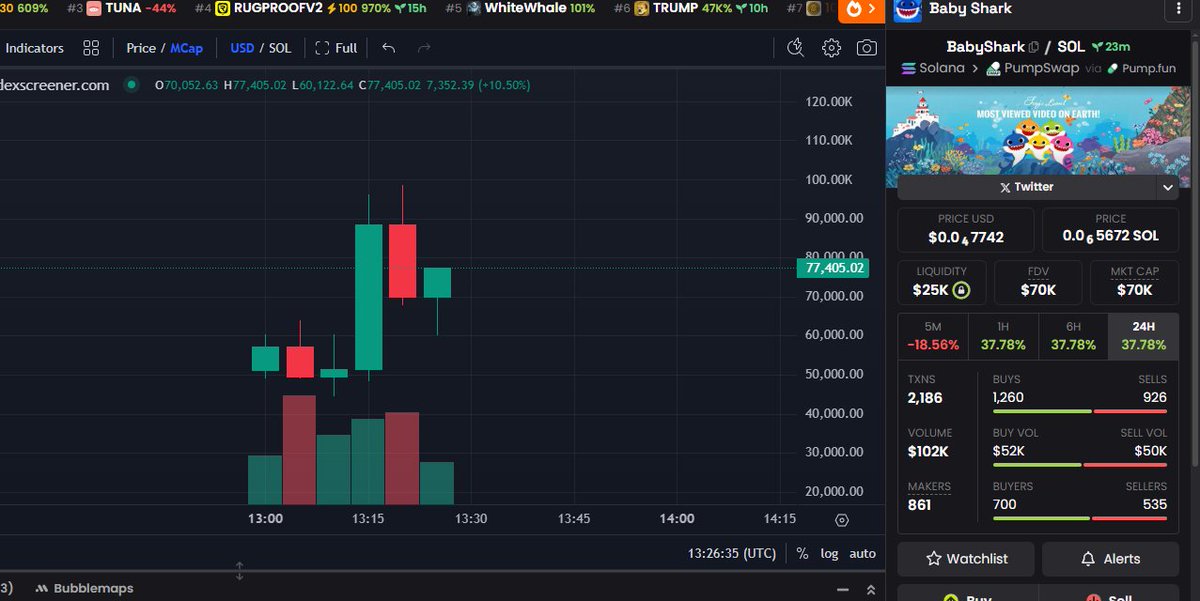Enter Full screen chart mode
The height and width of the screenshot is (601, 1200).
click(336, 48)
